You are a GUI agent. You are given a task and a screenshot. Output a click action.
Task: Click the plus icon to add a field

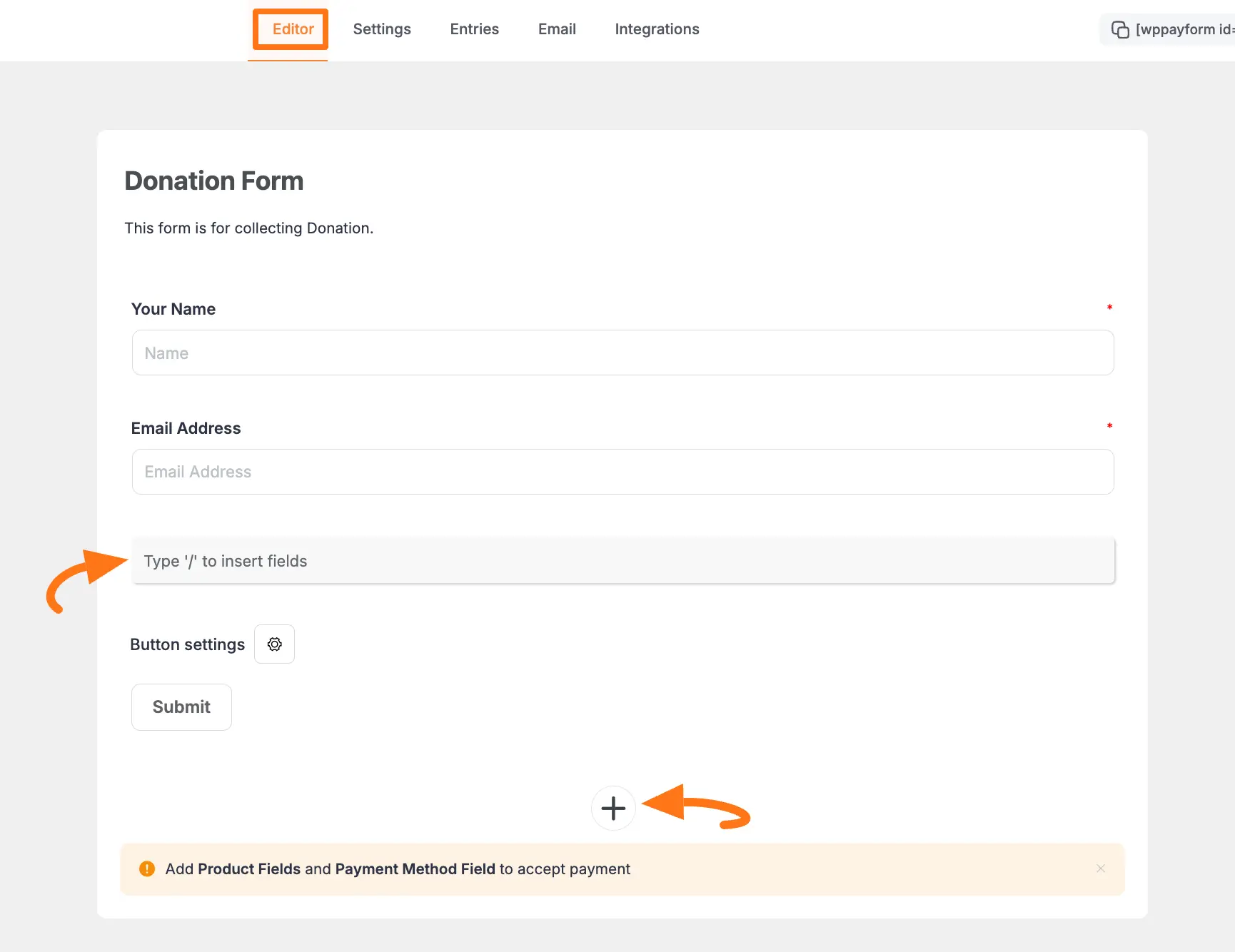[613, 808]
